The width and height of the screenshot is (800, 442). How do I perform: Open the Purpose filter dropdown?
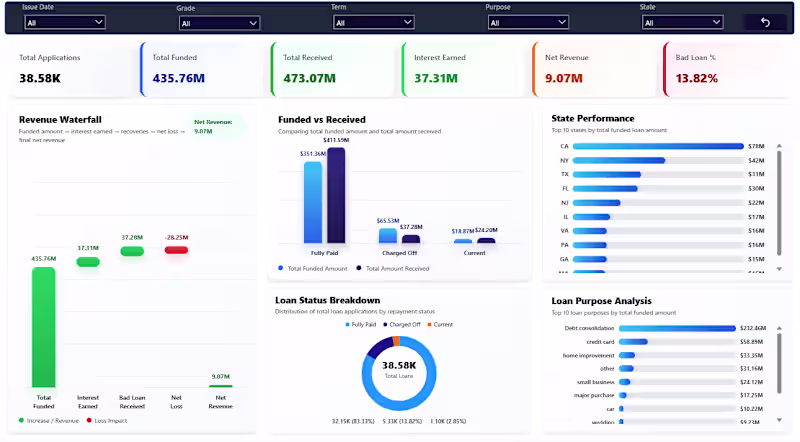(528, 22)
